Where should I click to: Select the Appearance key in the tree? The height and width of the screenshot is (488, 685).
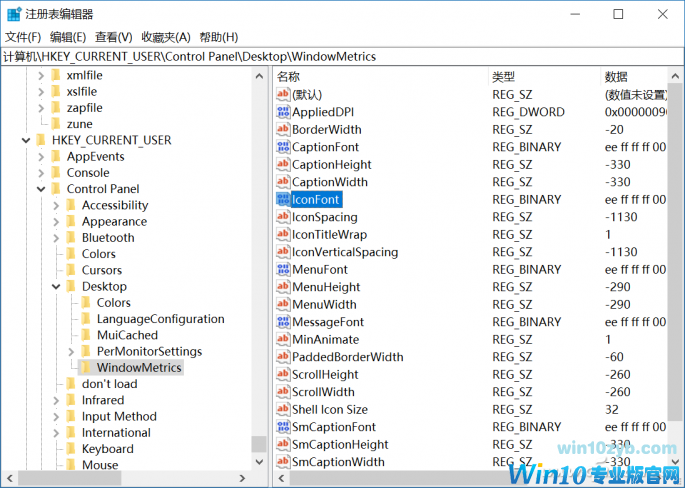tap(114, 222)
